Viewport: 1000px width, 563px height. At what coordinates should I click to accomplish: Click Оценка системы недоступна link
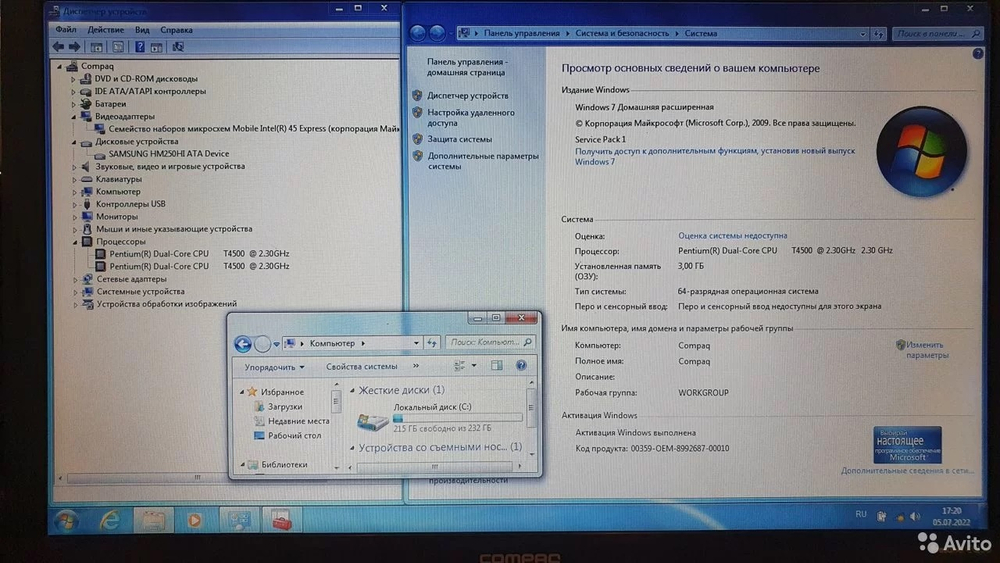(732, 235)
